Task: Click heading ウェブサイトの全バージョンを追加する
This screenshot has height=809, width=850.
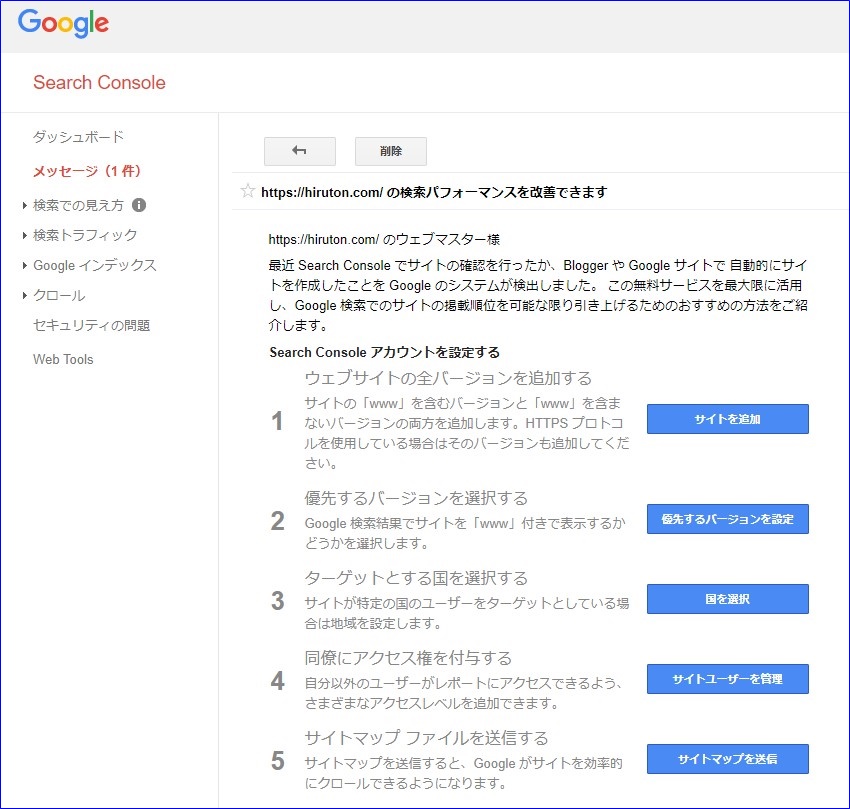Action: (448, 378)
